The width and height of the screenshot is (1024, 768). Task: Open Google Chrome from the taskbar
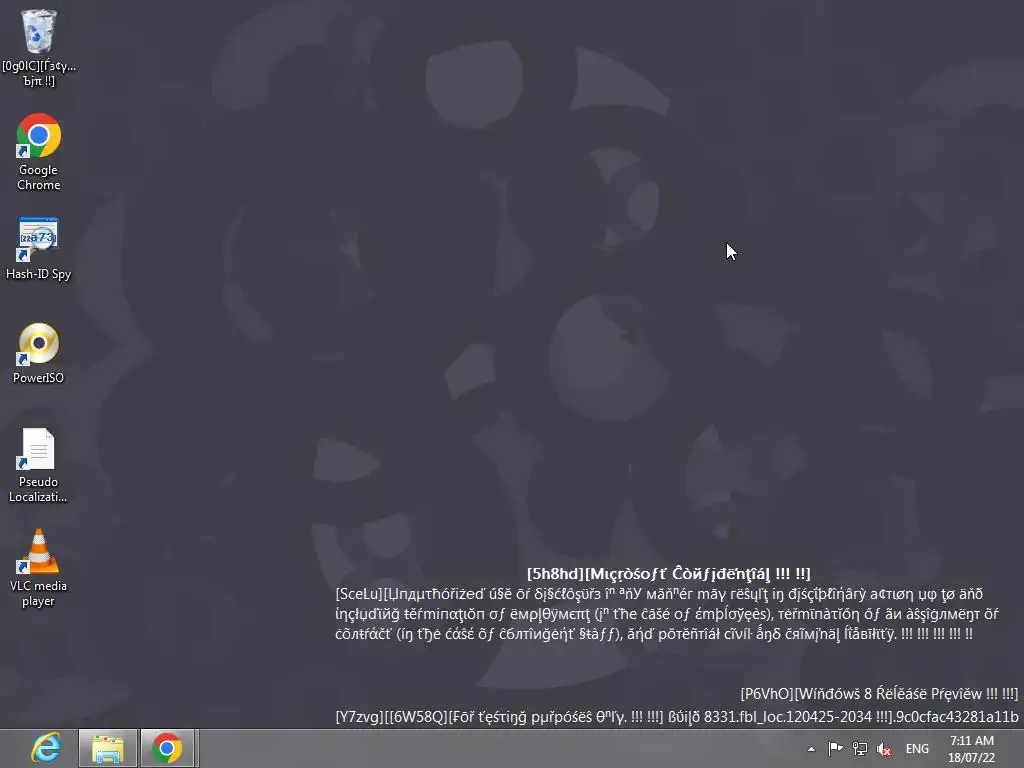tap(167, 748)
